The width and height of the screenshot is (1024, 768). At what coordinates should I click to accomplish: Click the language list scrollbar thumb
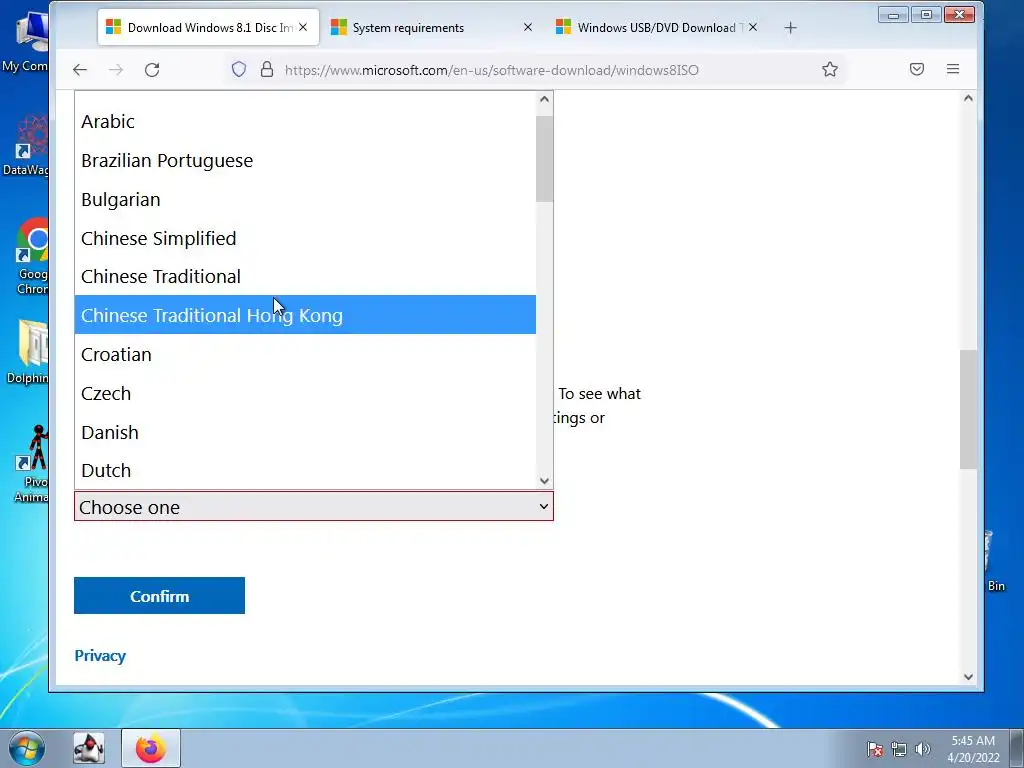[x=545, y=159]
